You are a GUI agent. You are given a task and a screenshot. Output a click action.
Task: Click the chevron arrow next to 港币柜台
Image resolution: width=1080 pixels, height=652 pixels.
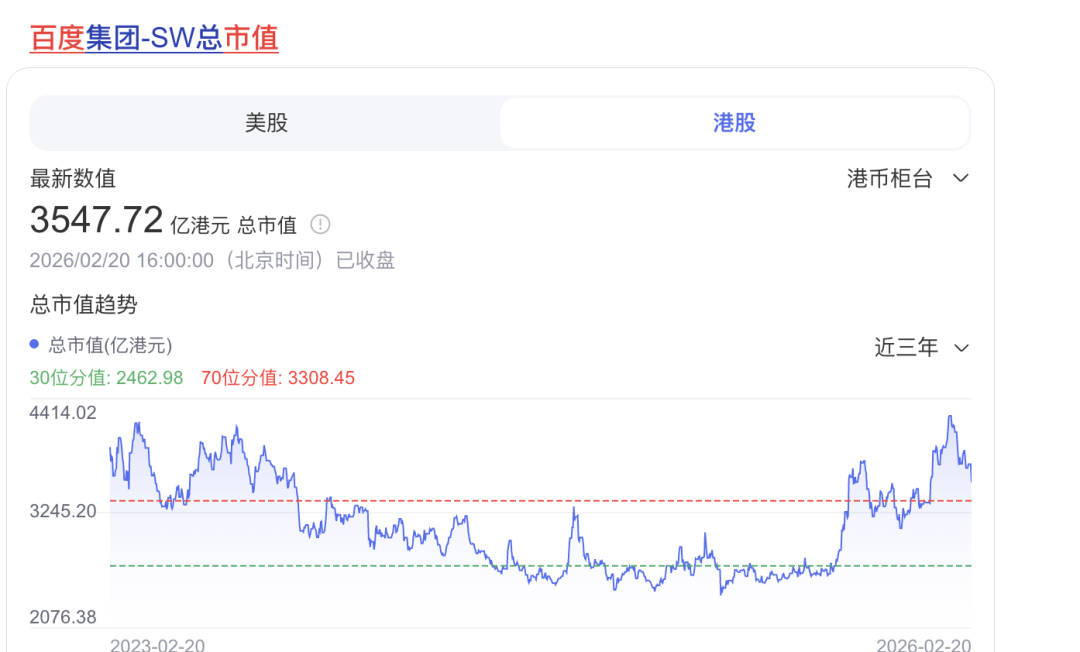(x=961, y=179)
